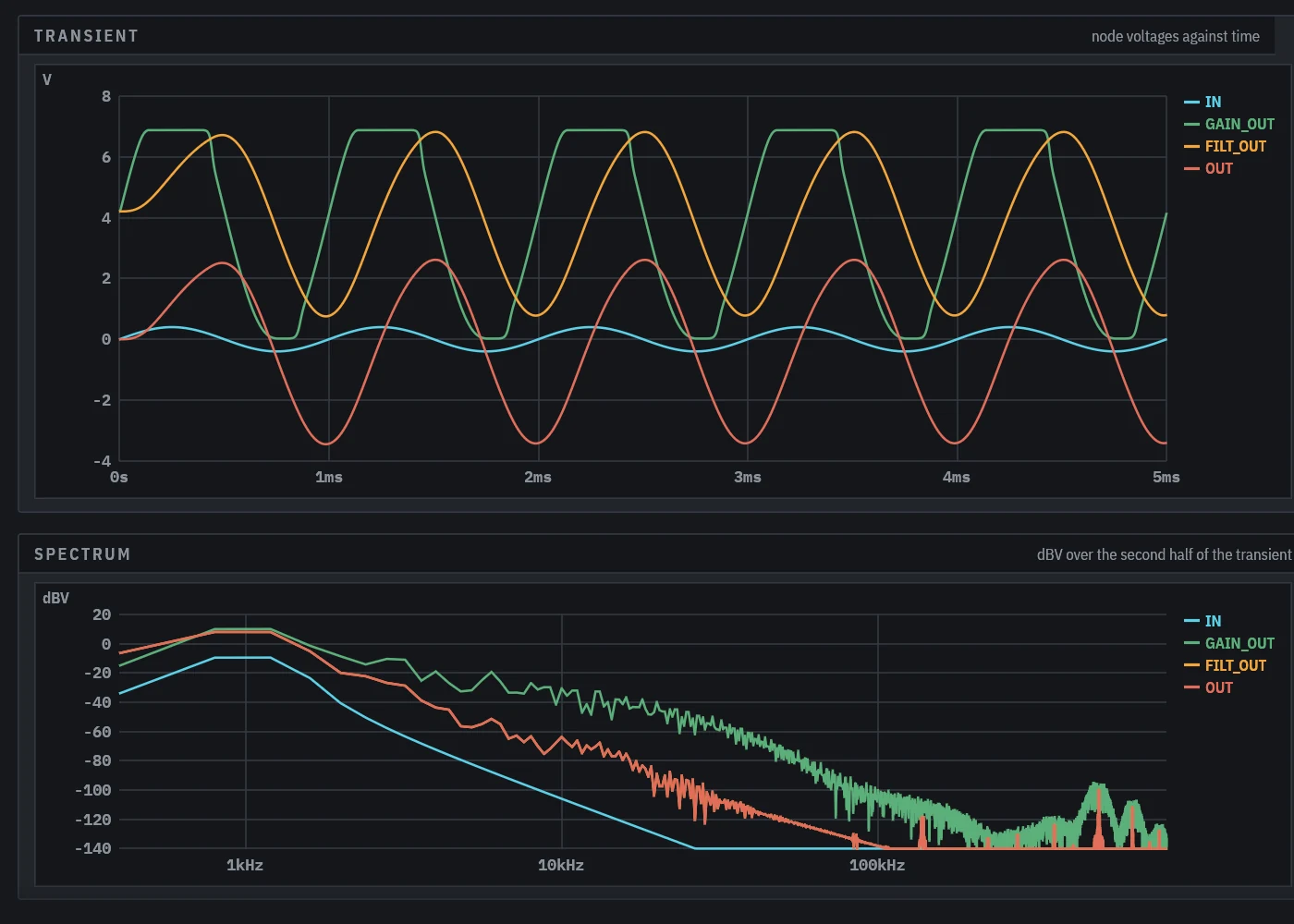This screenshot has width=1294, height=924.
Task: Click the -140 dBV axis tick label
Action: (92, 849)
